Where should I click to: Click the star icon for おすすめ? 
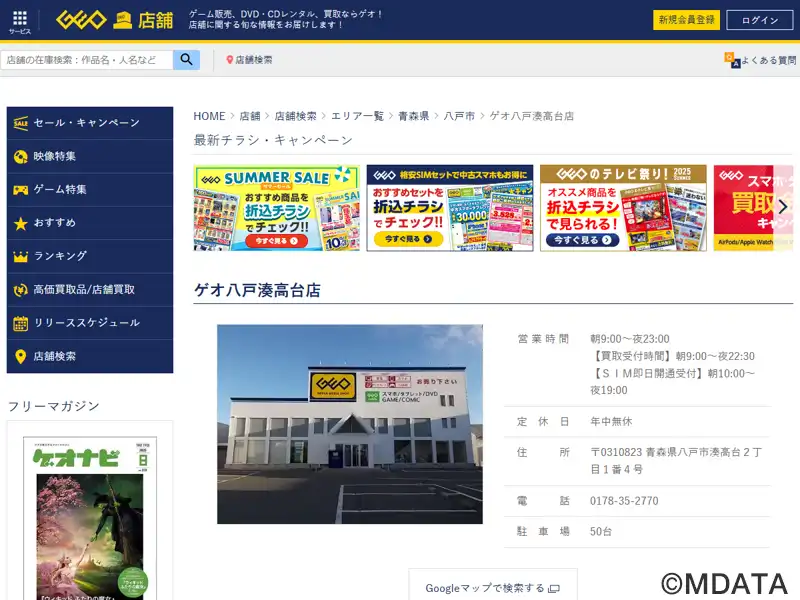[x=20, y=223]
